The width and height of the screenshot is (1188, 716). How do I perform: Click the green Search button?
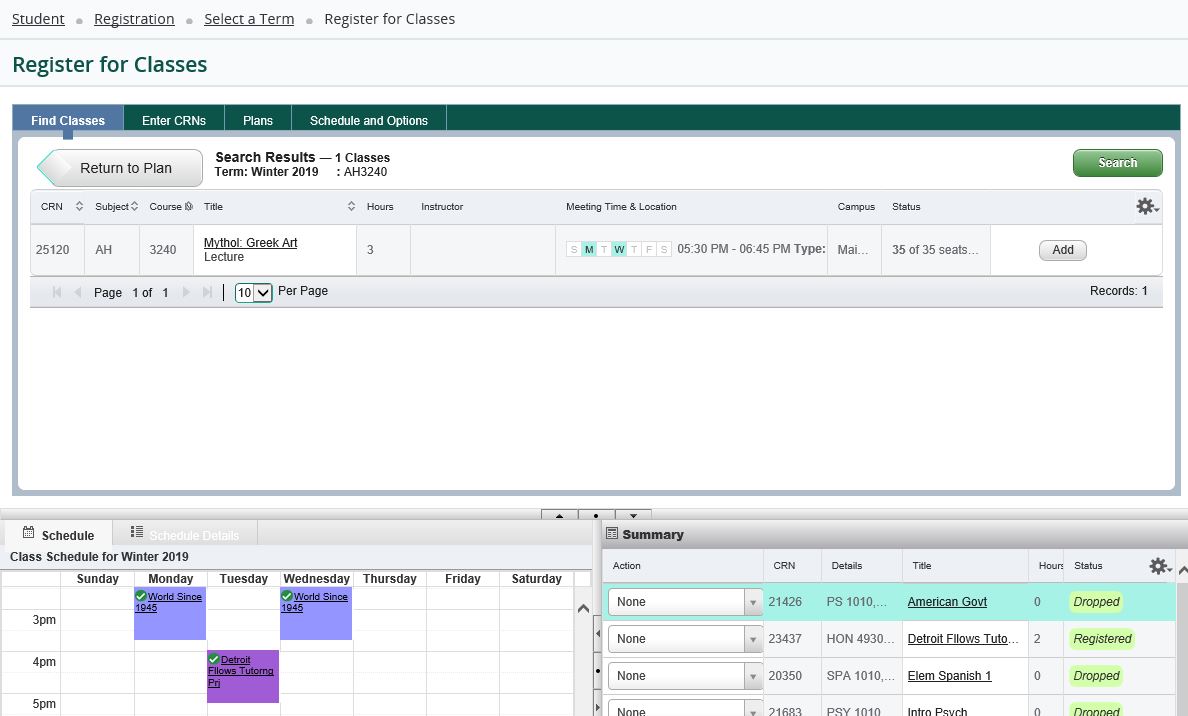pyautogui.click(x=1118, y=163)
